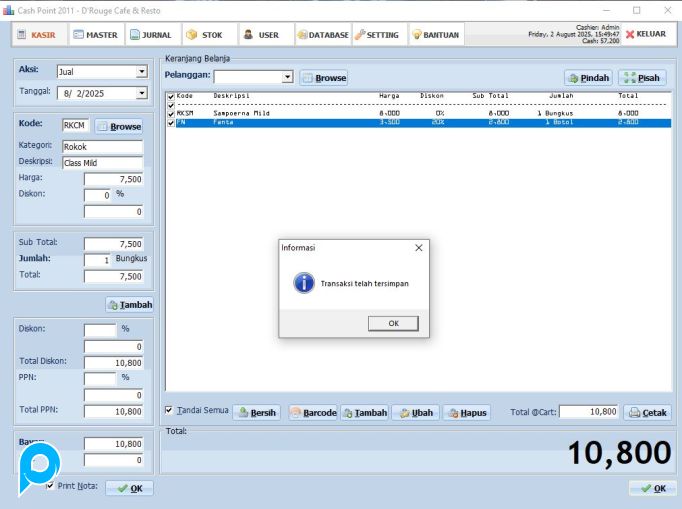Viewport: 682px width, 509px height.
Task: Click the Pisah split button
Action: click(x=642, y=77)
